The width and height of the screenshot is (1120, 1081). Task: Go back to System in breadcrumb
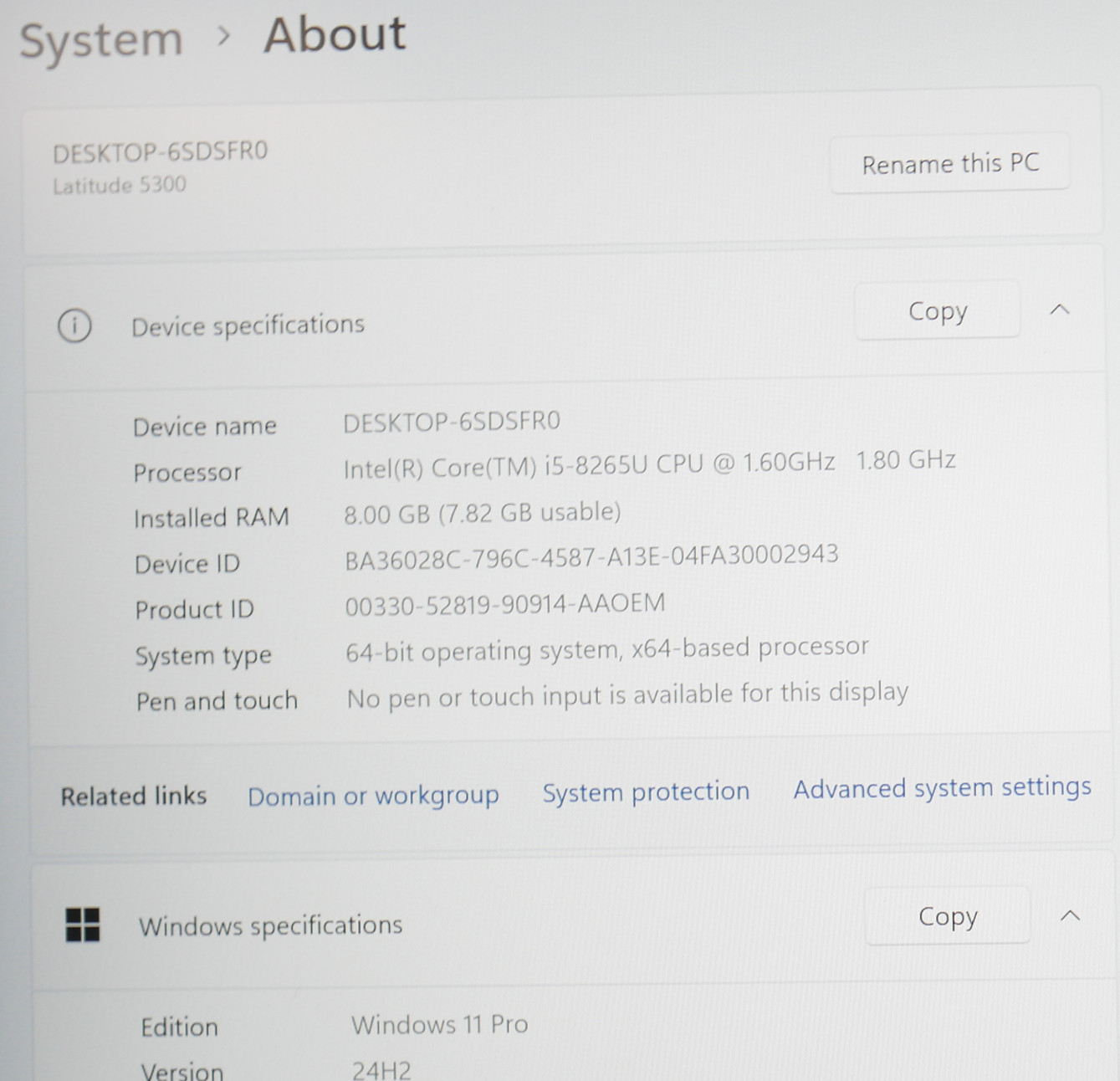click(101, 40)
